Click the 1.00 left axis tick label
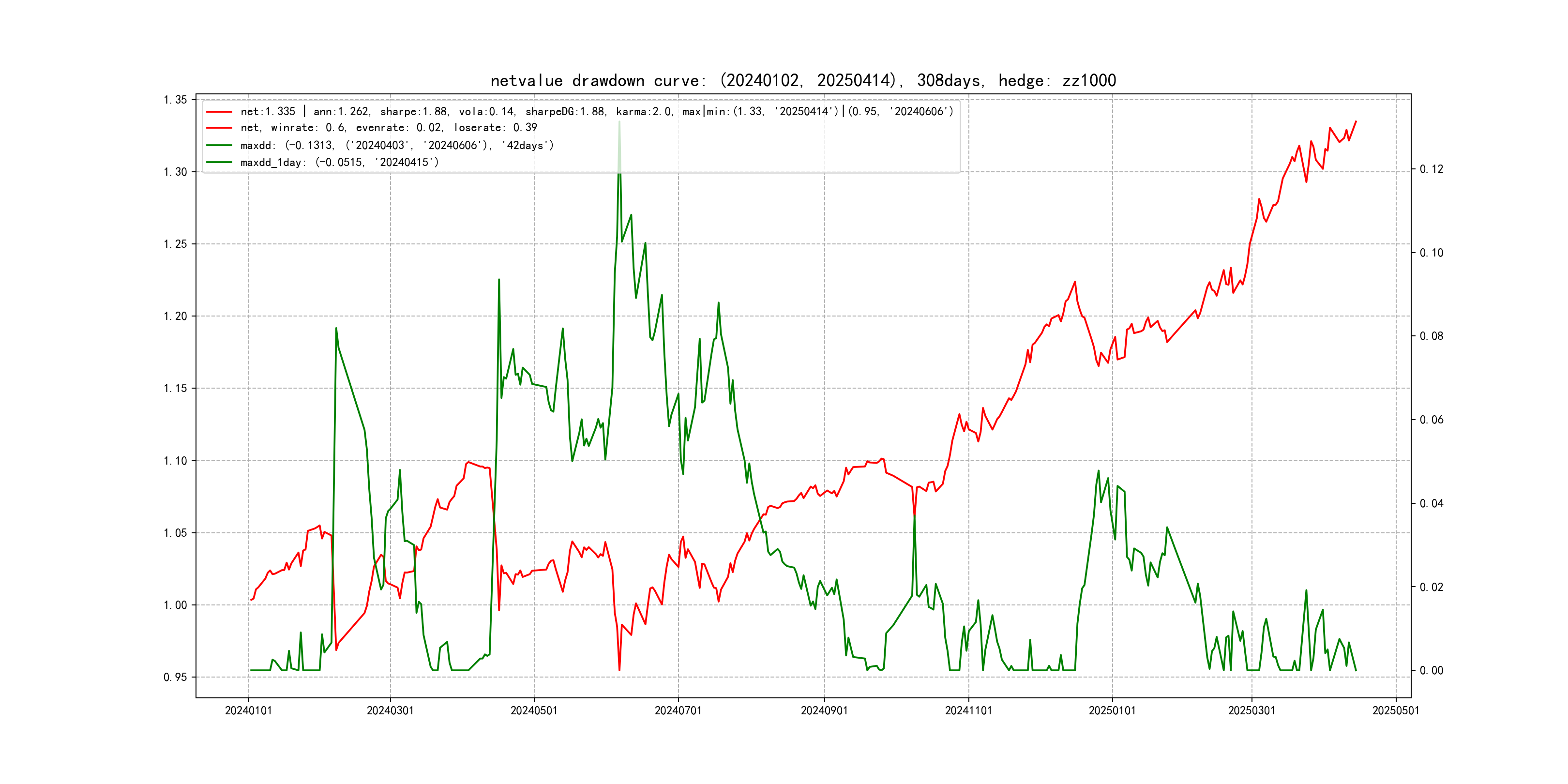The width and height of the screenshot is (1568, 784). [x=175, y=605]
